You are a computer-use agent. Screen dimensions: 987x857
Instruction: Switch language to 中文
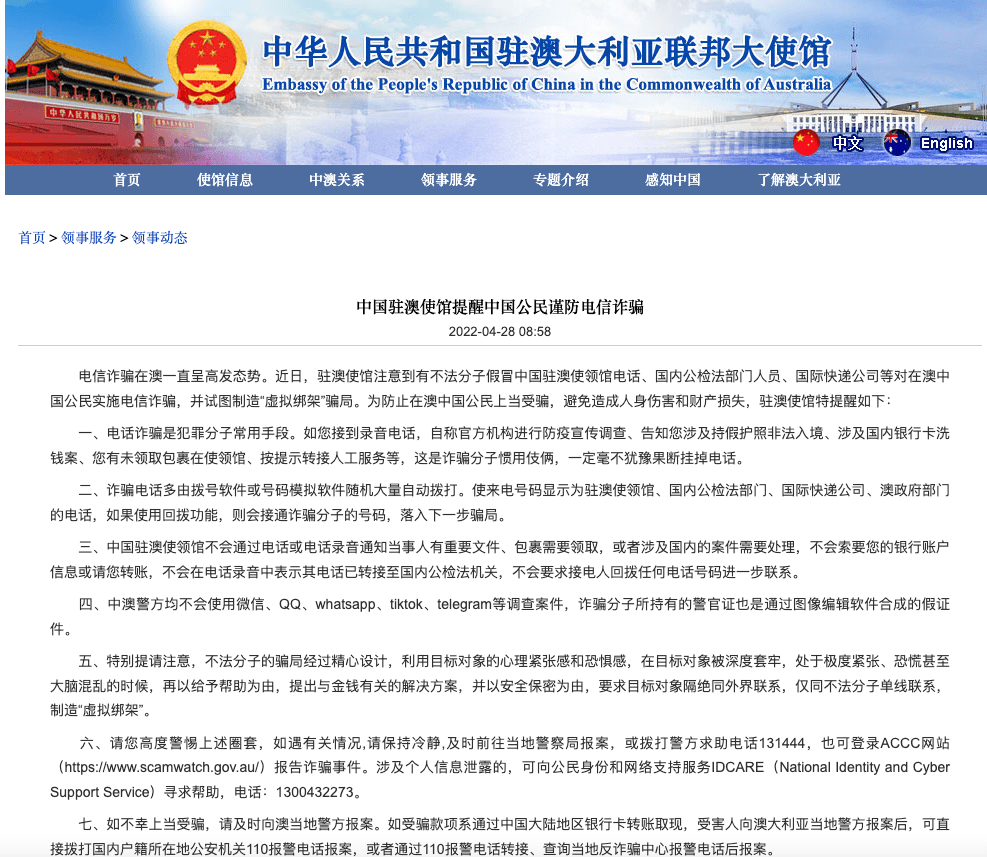pos(847,143)
